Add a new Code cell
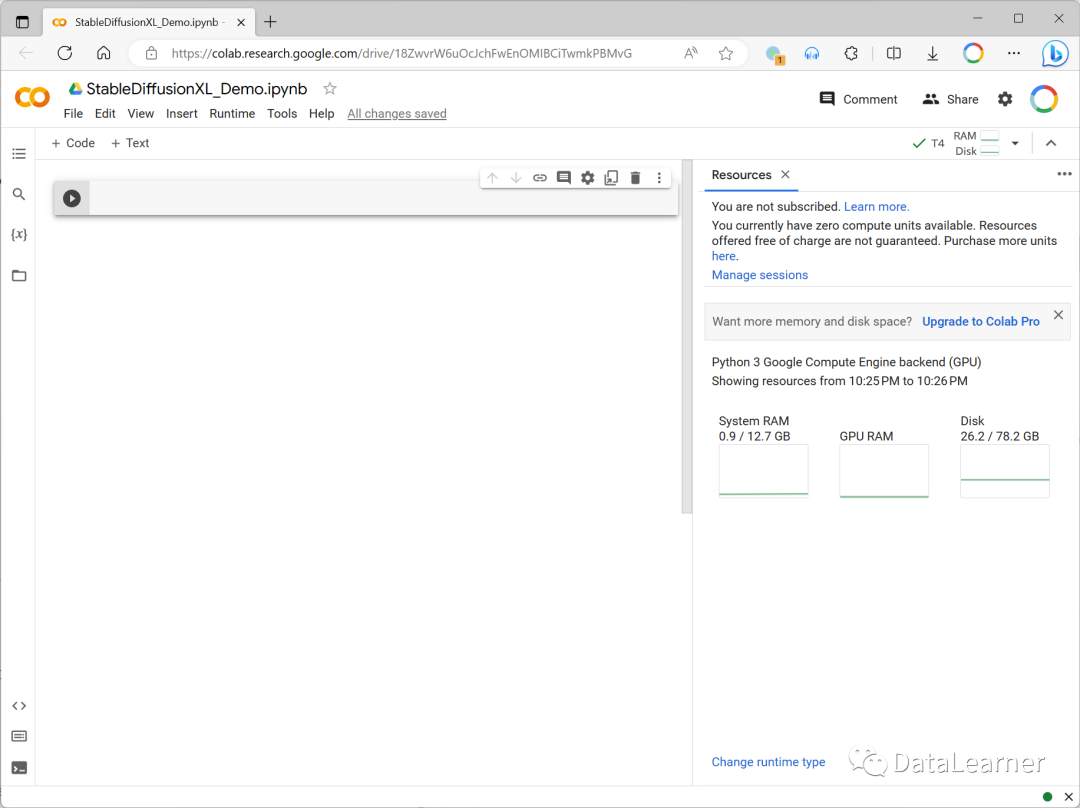The image size is (1080, 808). coord(73,143)
